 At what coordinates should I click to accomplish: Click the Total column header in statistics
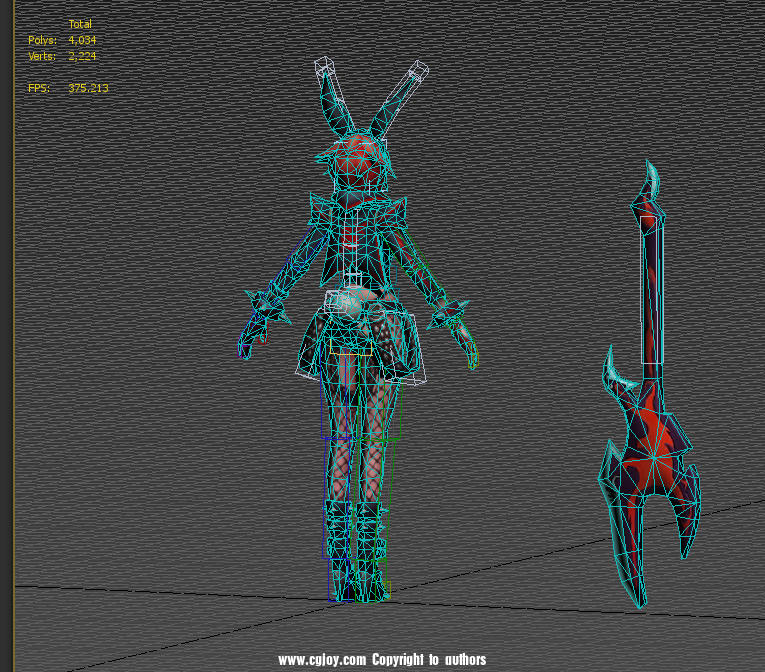pyautogui.click(x=80, y=24)
